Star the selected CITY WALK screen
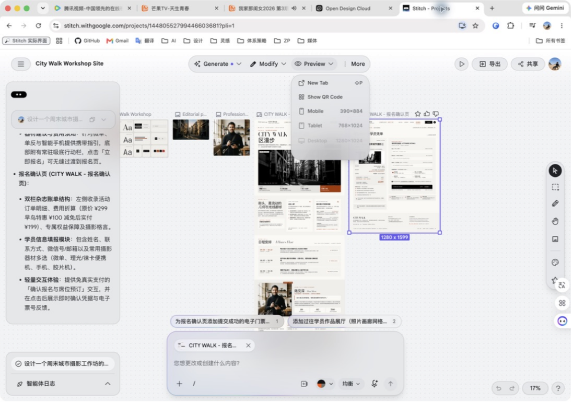This screenshot has height=402, width=571. point(418,114)
